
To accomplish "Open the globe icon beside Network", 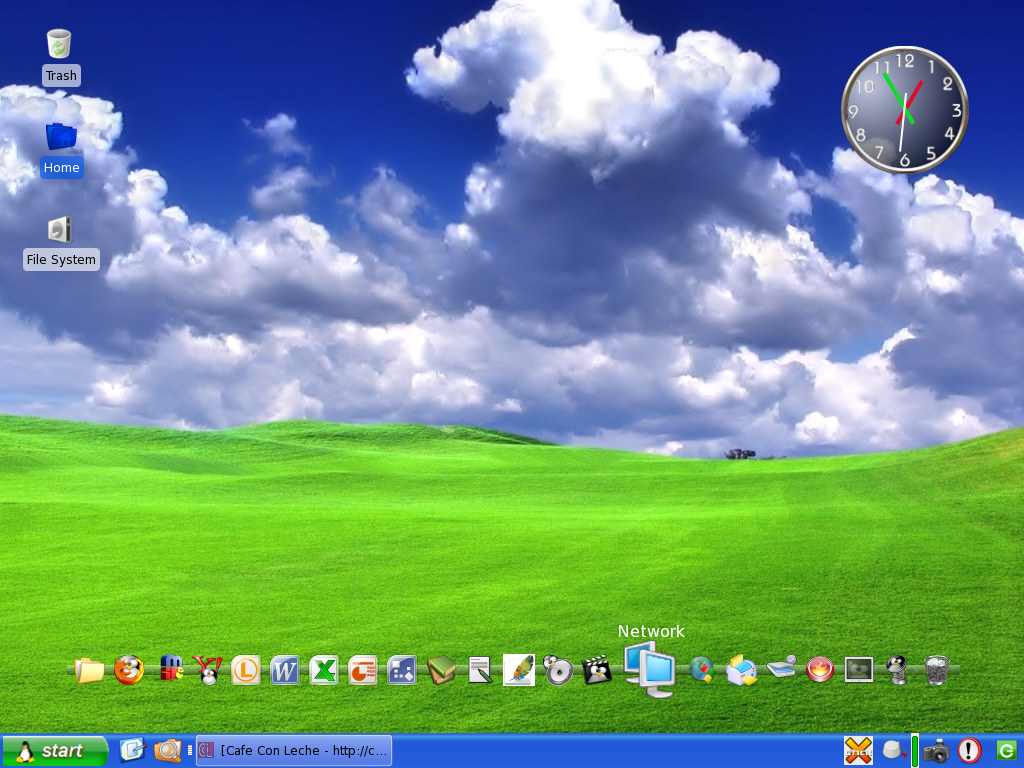I will (701, 670).
